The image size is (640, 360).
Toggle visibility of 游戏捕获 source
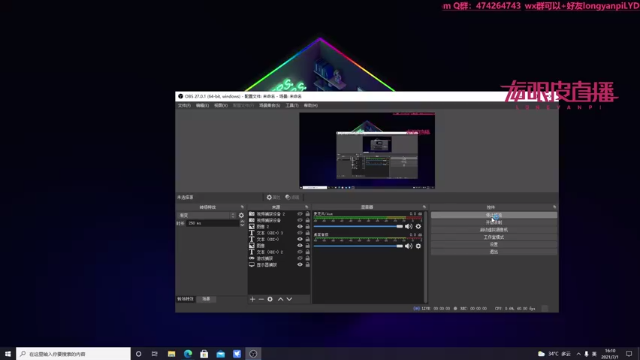300,258
